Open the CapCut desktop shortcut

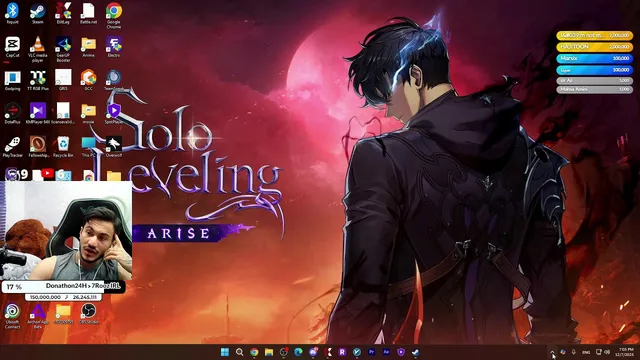click(x=12, y=47)
